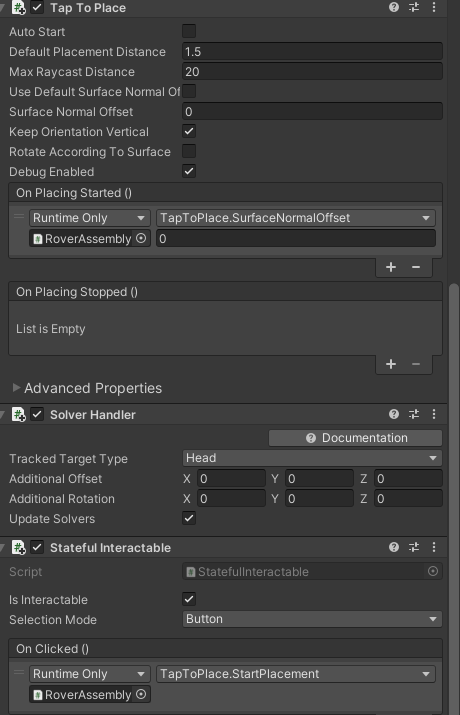This screenshot has width=460, height=715.
Task: Open Solver Handler component kebab menu
Action: [x=434, y=414]
